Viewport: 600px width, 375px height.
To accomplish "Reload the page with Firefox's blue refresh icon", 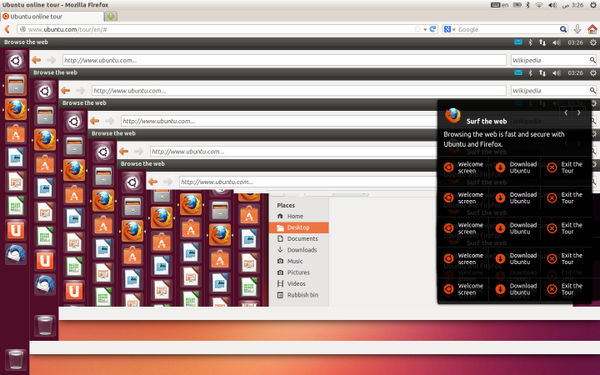I will 433,29.
